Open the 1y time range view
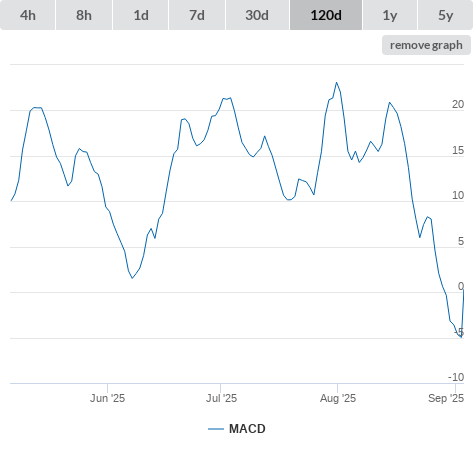The height and width of the screenshot is (455, 474). point(390,15)
